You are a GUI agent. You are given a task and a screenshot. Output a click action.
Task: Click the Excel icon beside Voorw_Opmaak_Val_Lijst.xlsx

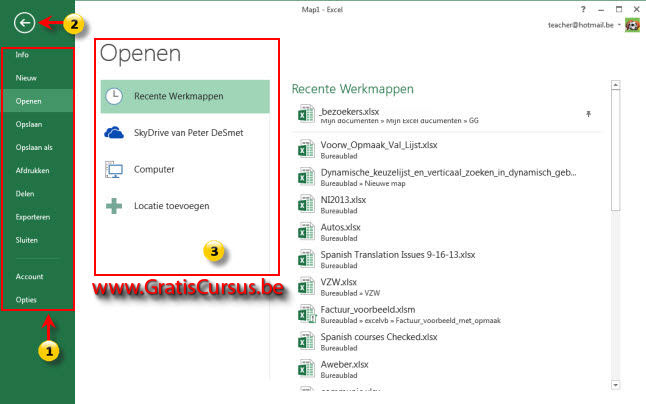(x=306, y=149)
